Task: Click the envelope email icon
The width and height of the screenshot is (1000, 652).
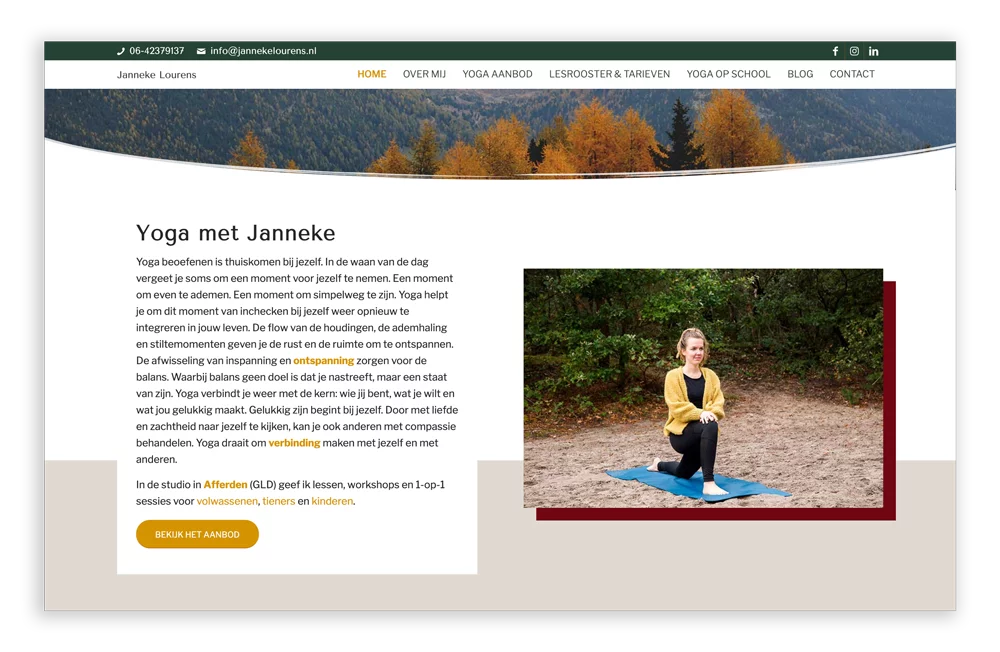Action: 201,51
